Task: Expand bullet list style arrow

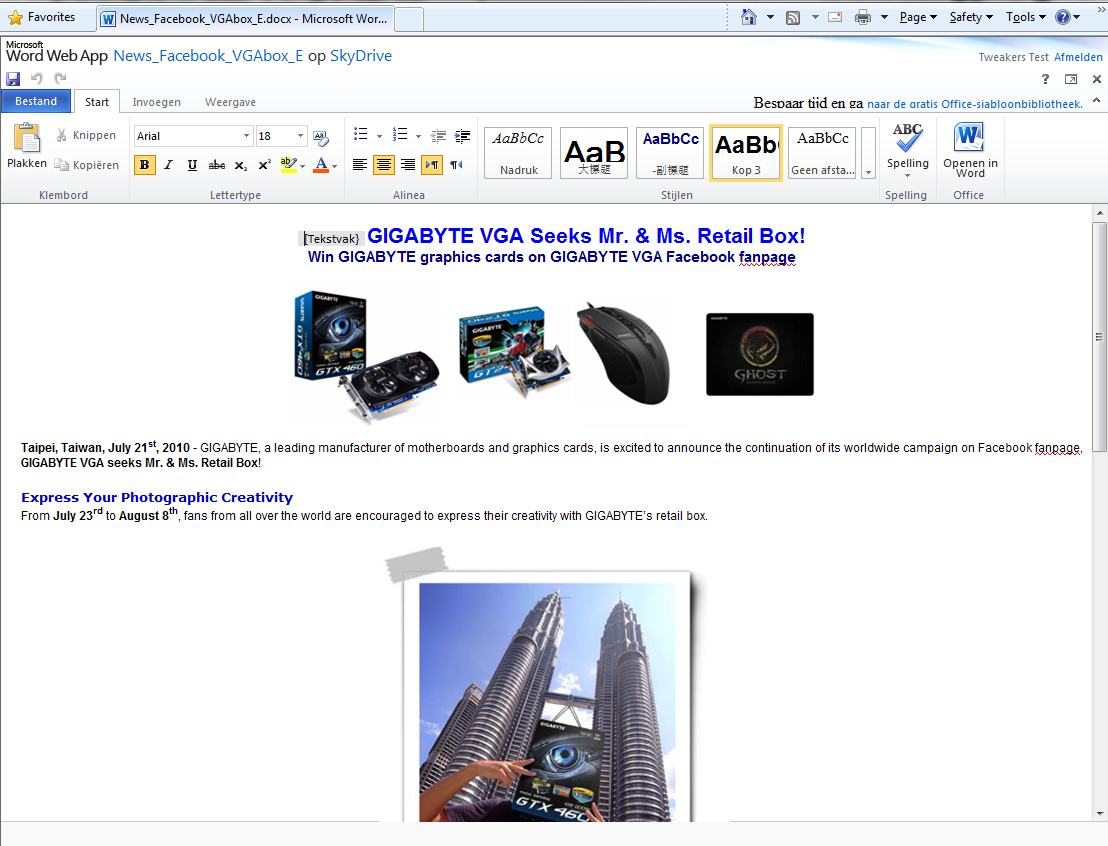Action: point(379,135)
